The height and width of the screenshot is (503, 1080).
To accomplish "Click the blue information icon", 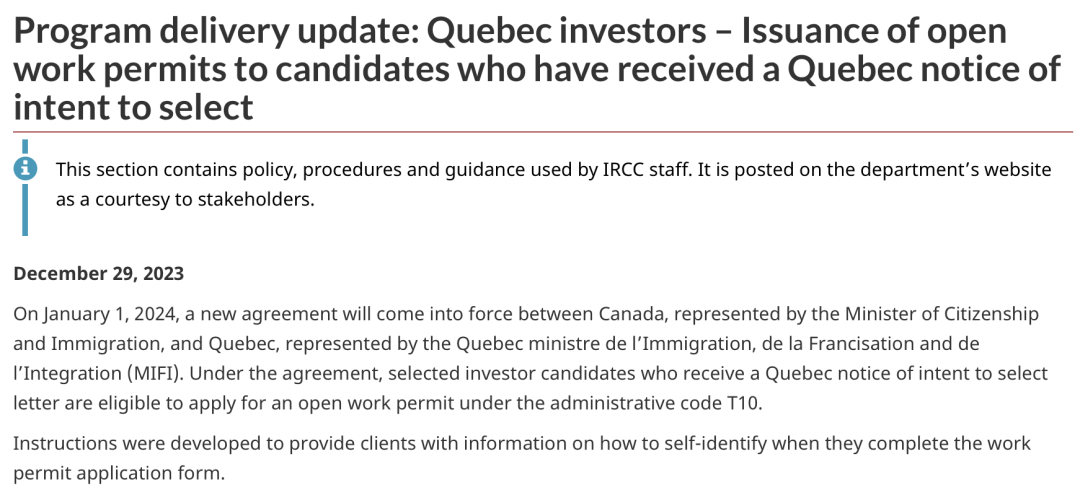I will (x=25, y=168).
